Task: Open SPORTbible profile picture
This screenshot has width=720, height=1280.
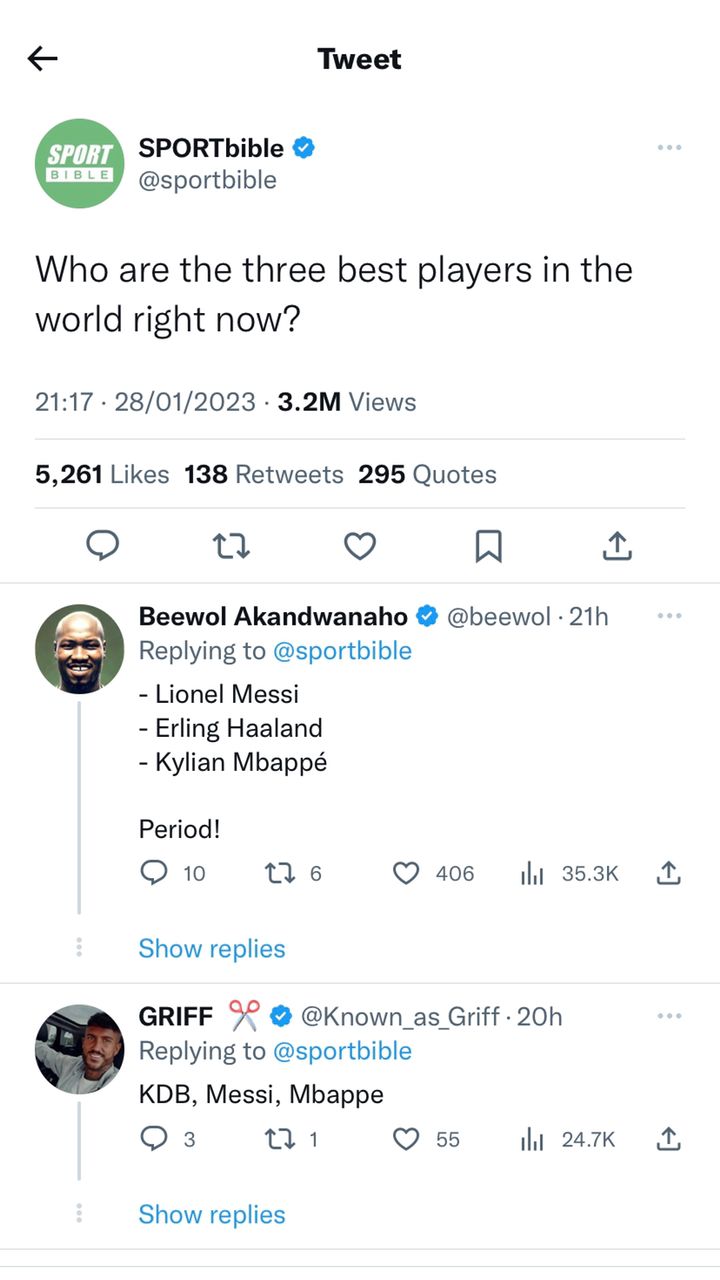Action: (x=80, y=163)
